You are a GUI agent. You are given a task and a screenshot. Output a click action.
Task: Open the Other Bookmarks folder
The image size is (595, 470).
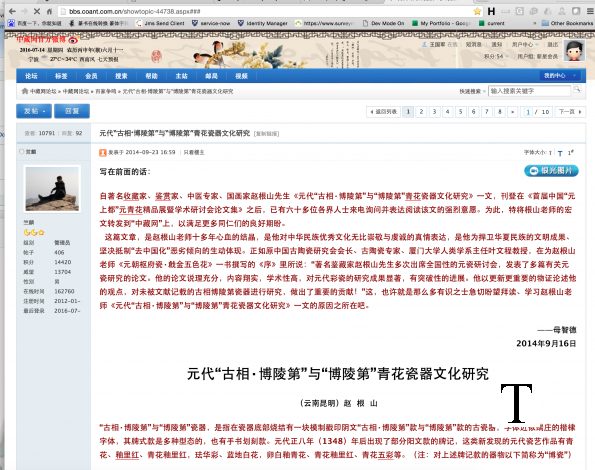click(x=567, y=24)
